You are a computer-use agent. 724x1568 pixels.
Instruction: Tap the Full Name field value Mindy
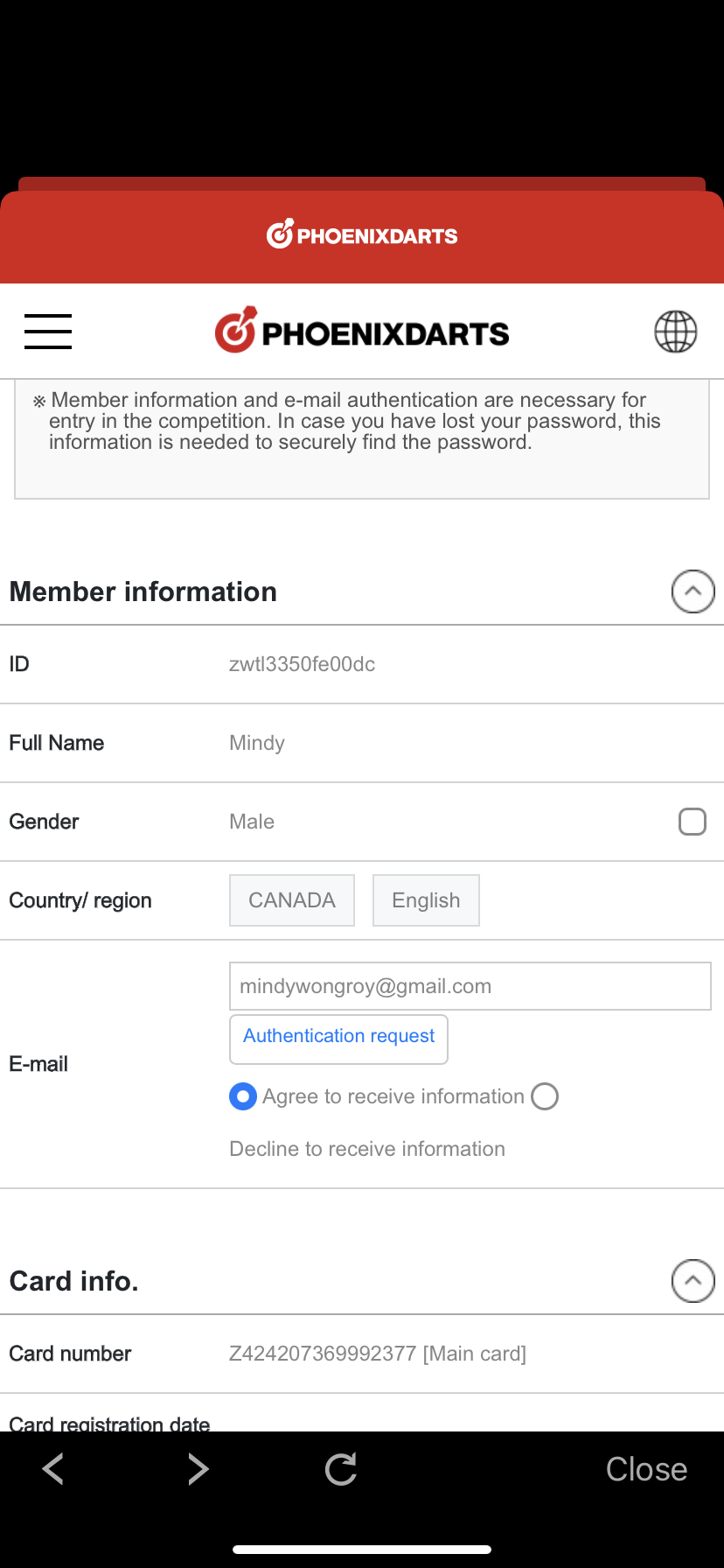coord(257,743)
